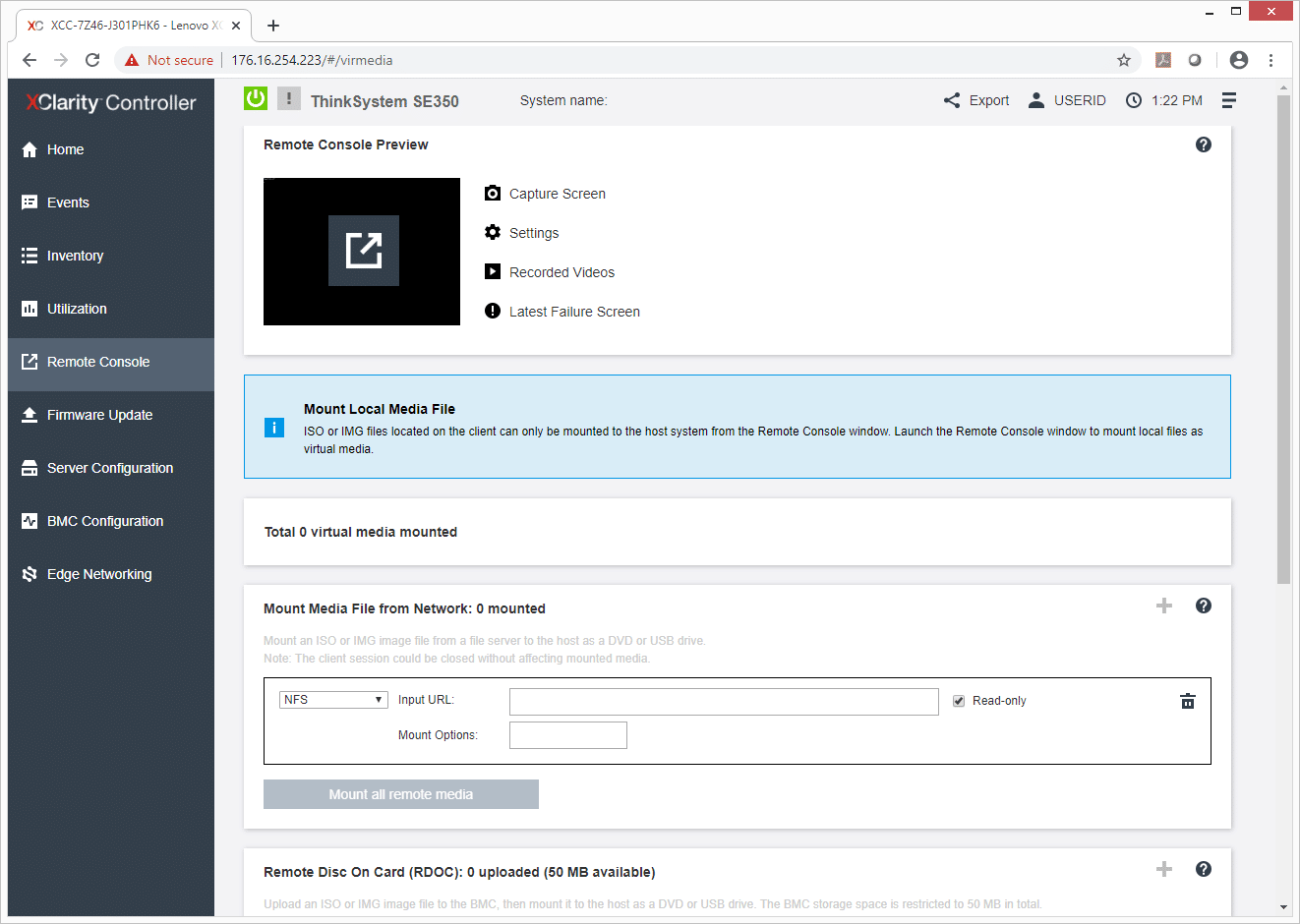
Task: Click the 'Mount Local Media File' heading
Action: point(380,409)
